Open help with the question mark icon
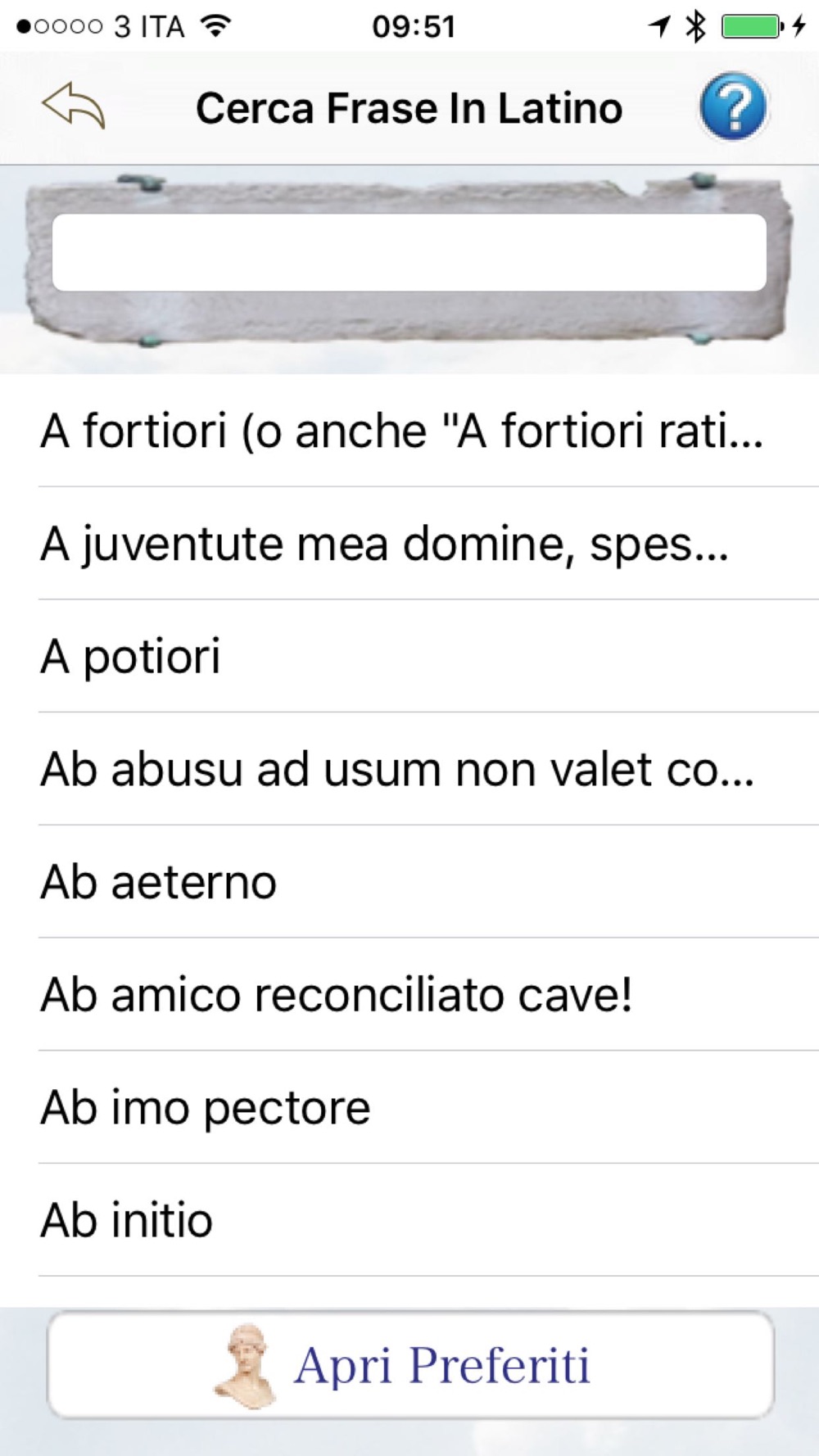Image resolution: width=819 pixels, height=1456 pixels. point(733,107)
